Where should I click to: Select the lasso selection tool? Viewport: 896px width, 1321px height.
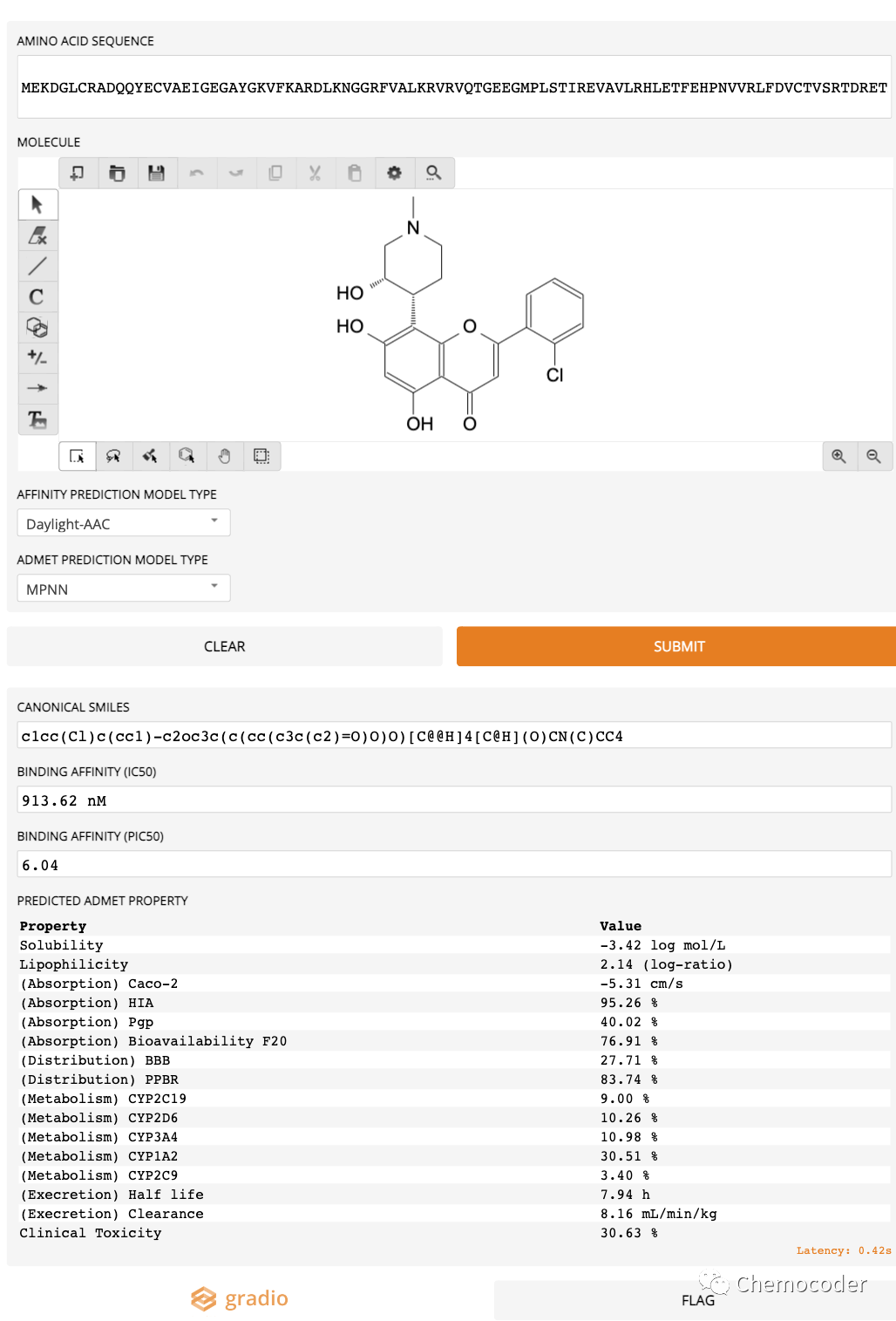(113, 456)
